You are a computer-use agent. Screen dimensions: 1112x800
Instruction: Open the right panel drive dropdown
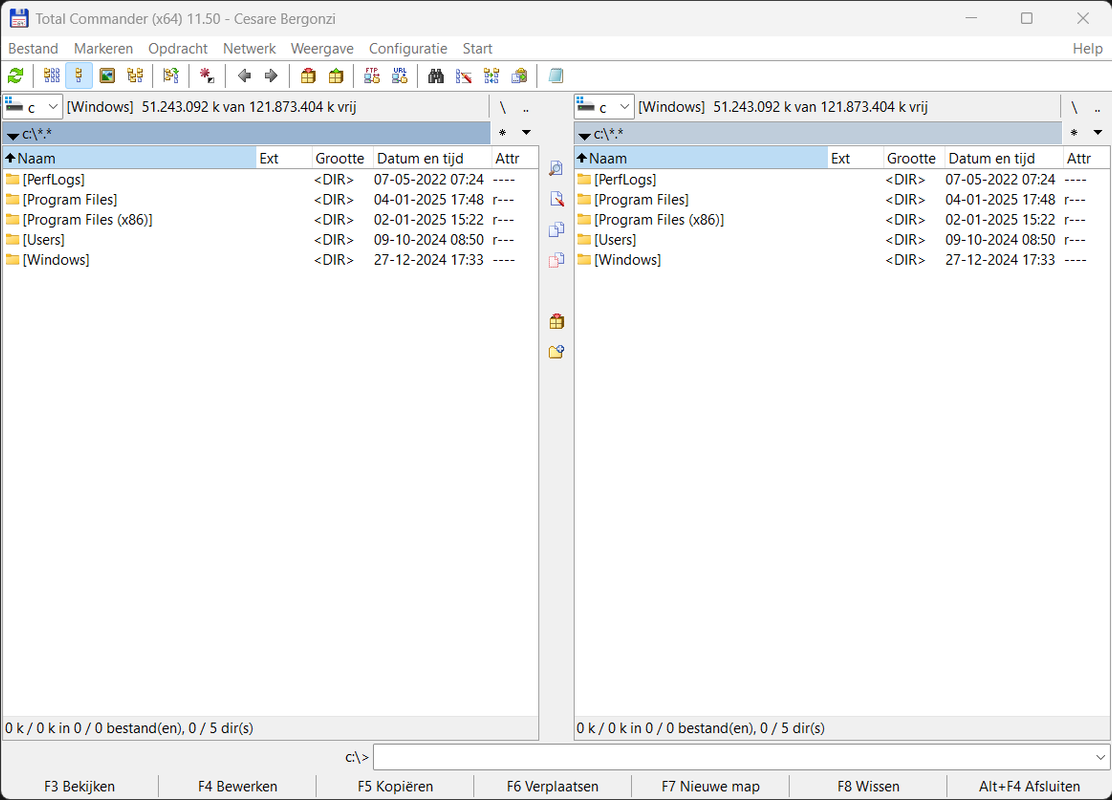coord(604,107)
